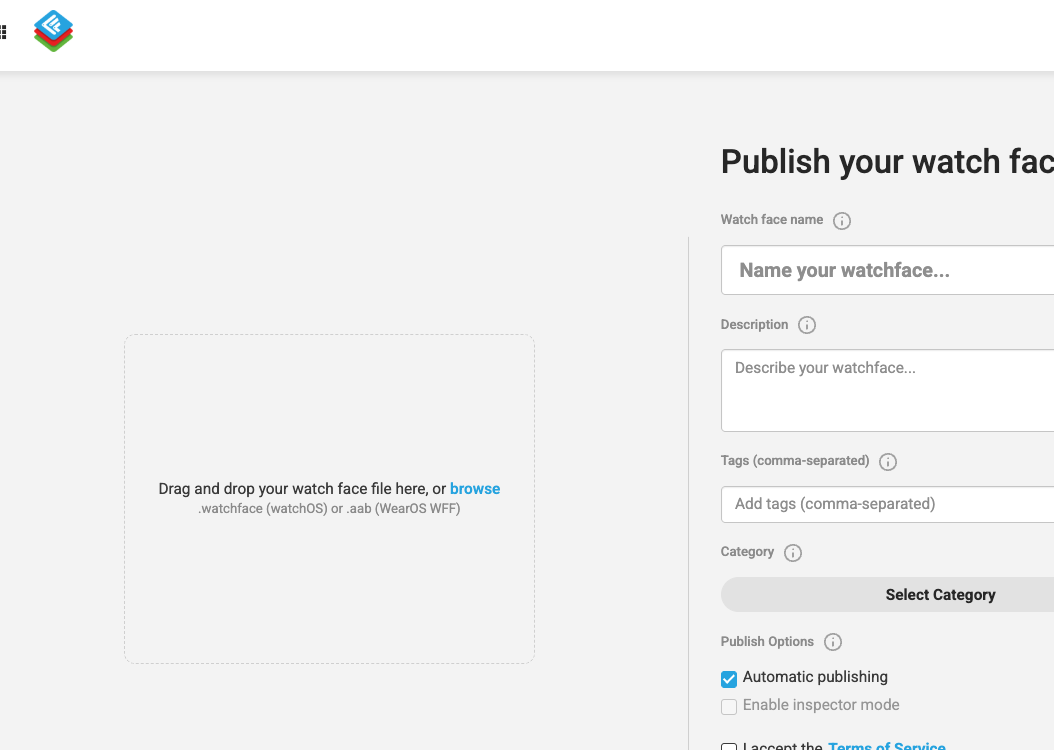Show info icon beside Description

(807, 325)
